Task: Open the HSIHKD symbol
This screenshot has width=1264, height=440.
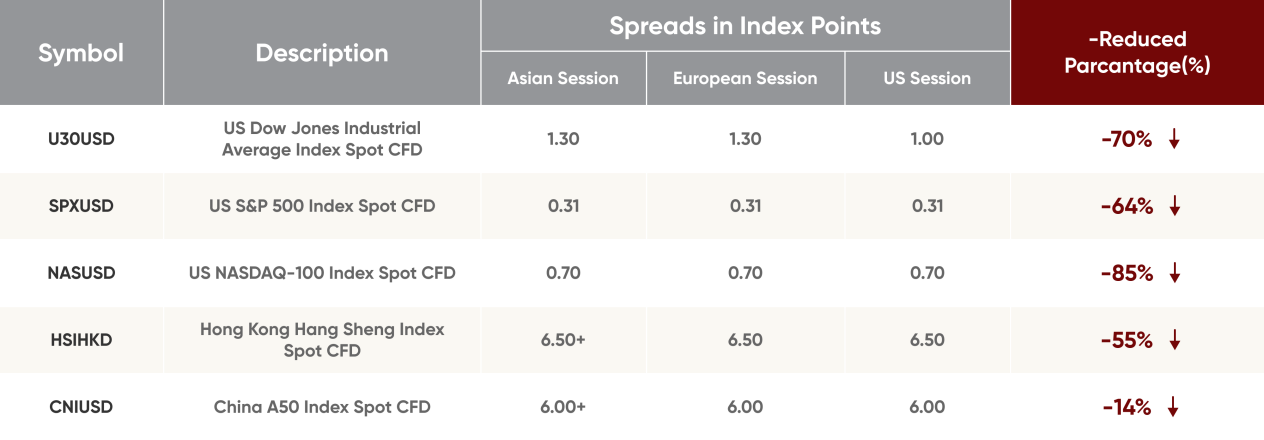Action: 81,340
